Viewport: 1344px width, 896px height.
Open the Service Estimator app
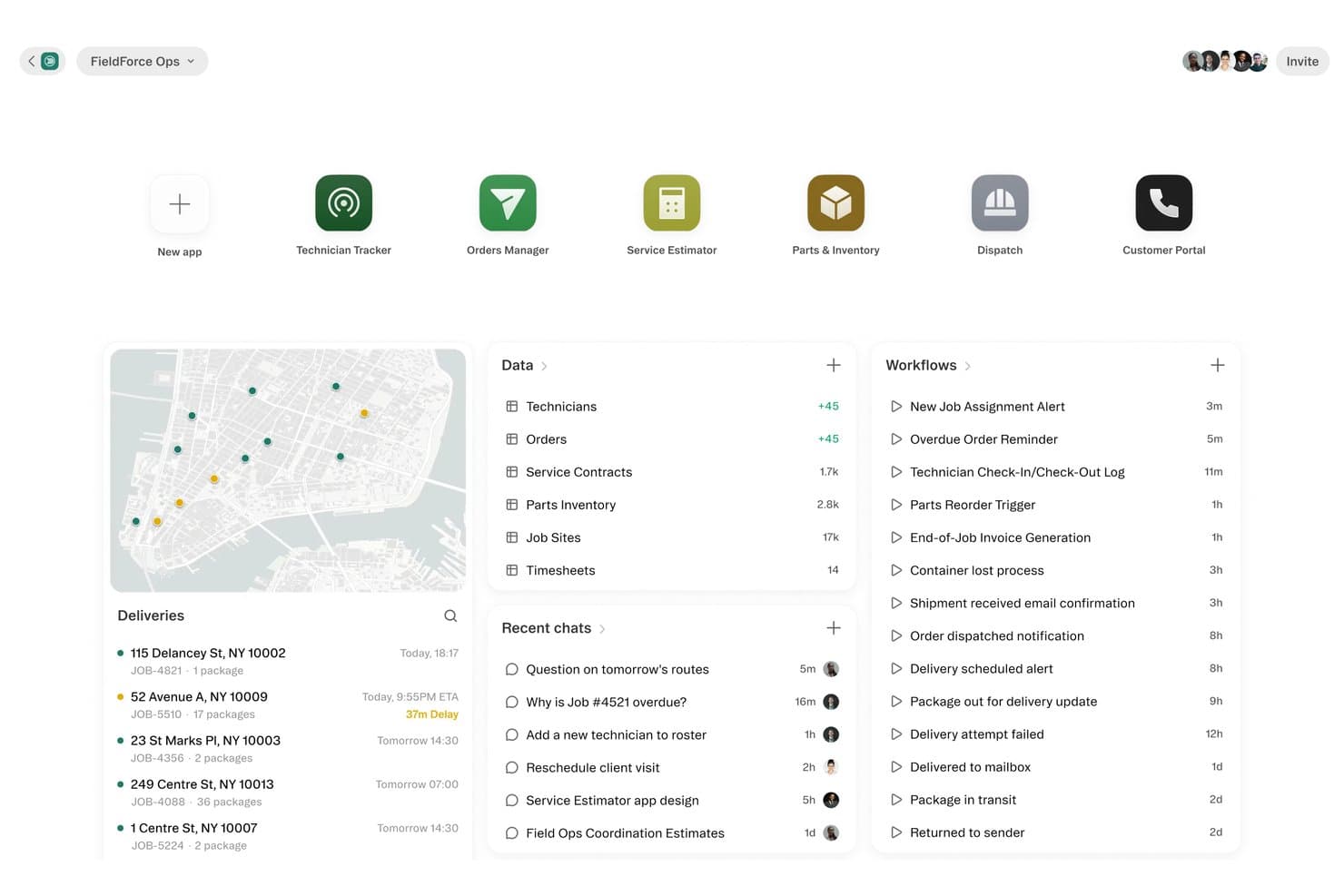[x=672, y=202]
